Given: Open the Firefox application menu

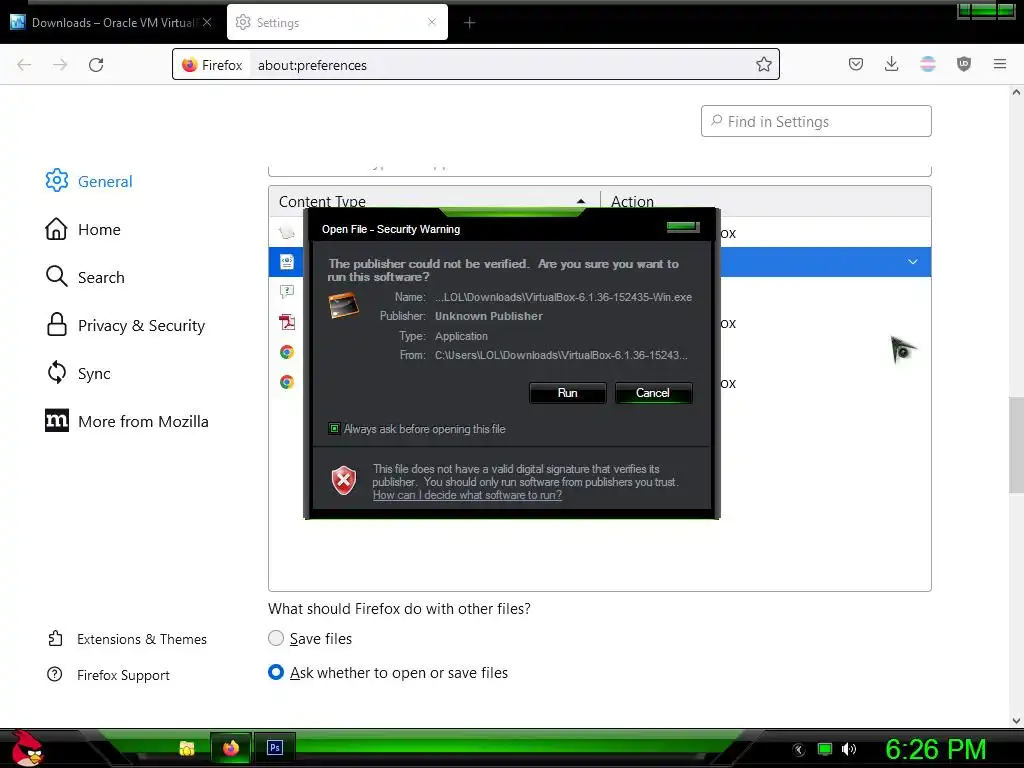Looking at the screenshot, I should (999, 64).
